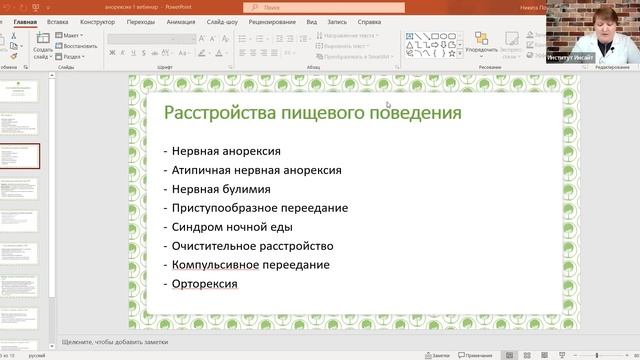Toggle bold Ж formatting
Image resolution: width=640 pixels, height=360 pixels.
(x=112, y=53)
